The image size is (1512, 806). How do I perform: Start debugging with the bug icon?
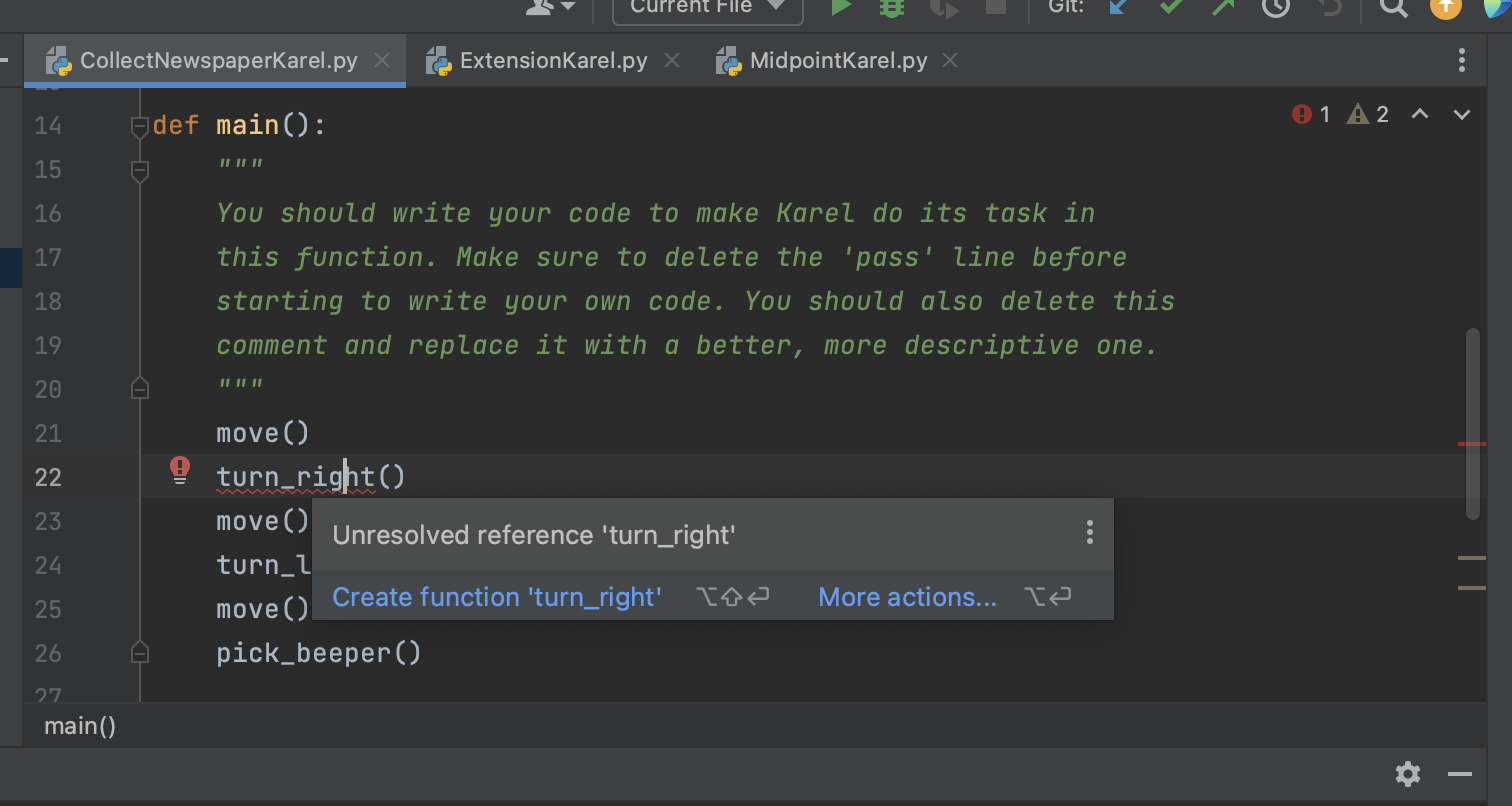coord(891,7)
